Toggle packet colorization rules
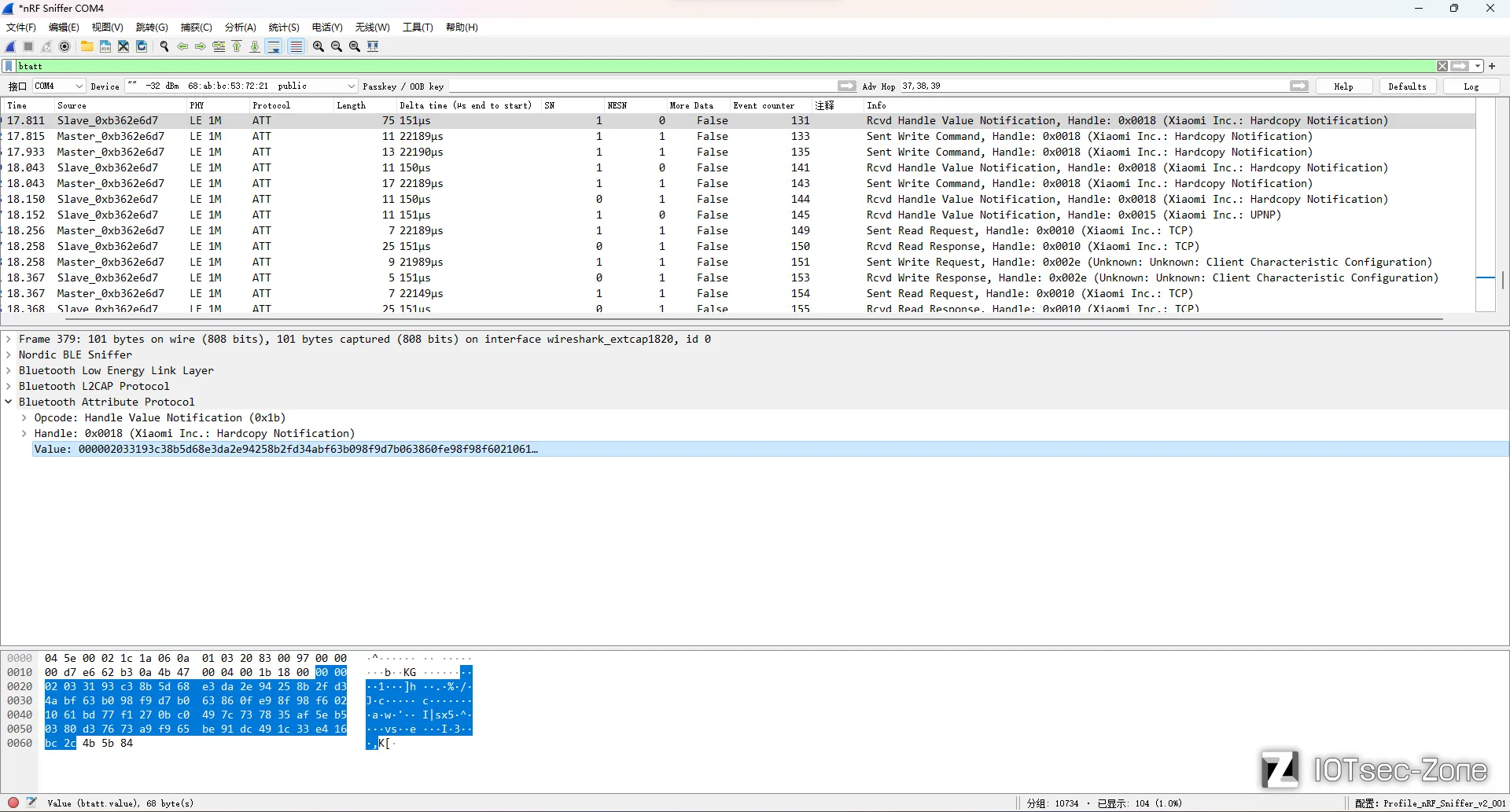Screen dimensions: 1510x812 296,46
